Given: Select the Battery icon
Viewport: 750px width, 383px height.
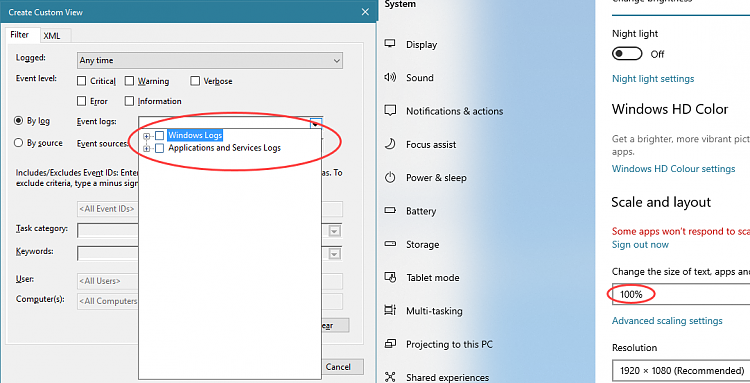Looking at the screenshot, I should pyautogui.click(x=390, y=210).
